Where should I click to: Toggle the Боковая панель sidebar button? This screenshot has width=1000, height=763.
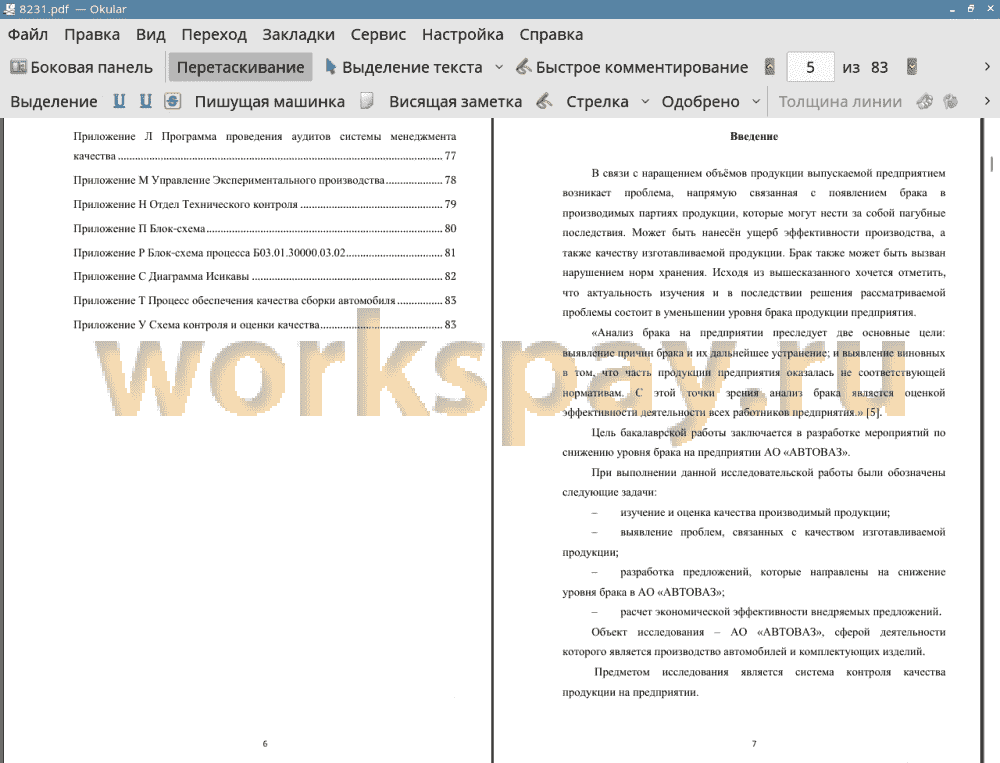pos(82,67)
